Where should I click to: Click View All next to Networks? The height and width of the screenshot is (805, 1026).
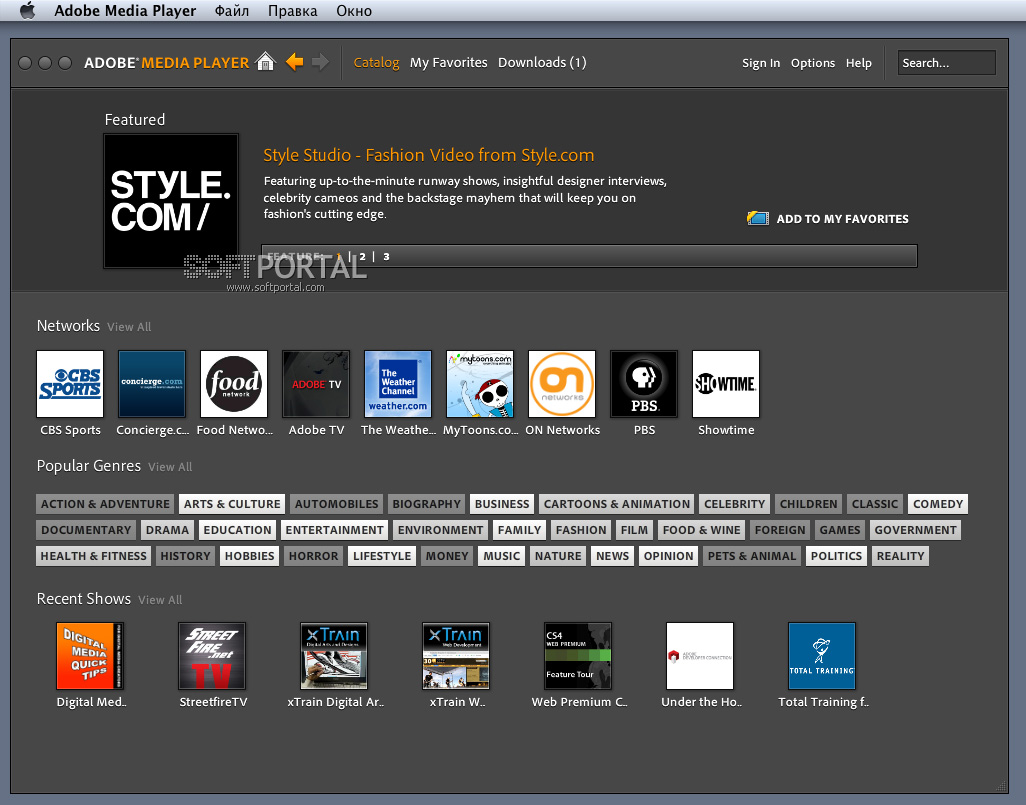pyautogui.click(x=129, y=327)
